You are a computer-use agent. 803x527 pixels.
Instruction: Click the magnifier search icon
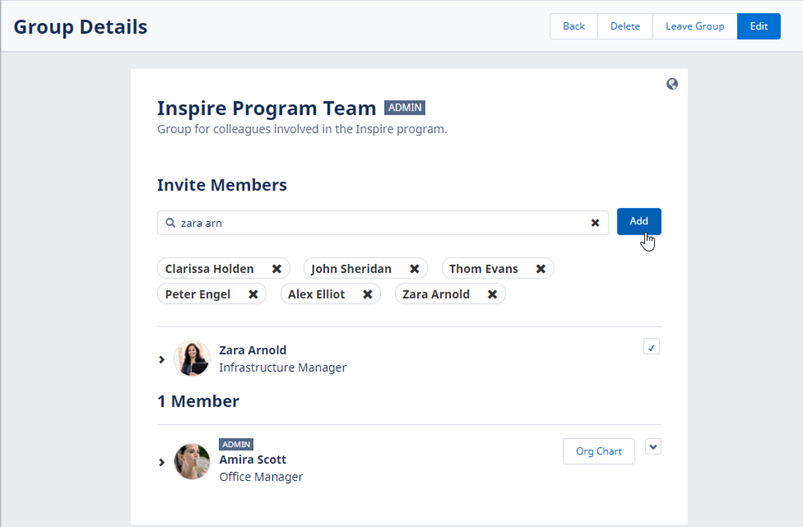(171, 223)
